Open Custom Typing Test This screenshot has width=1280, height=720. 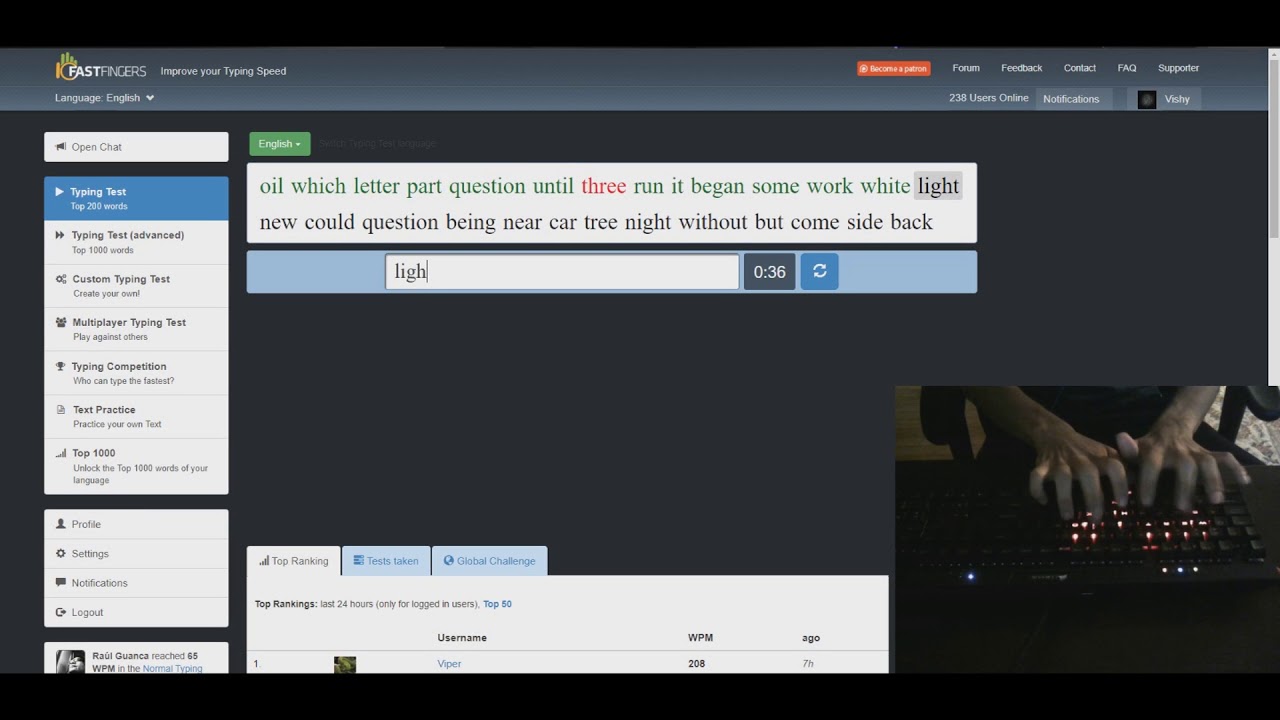[136, 286]
